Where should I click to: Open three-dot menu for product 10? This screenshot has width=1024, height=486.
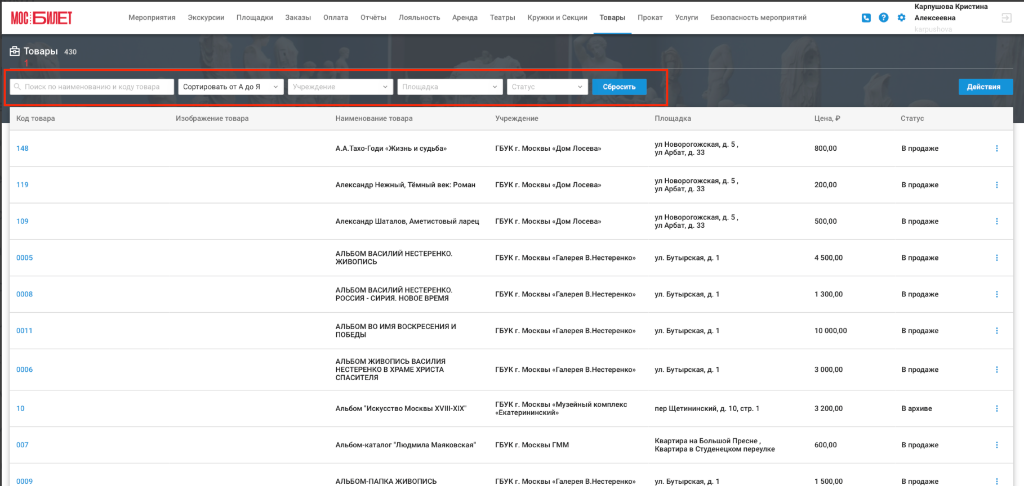997,408
